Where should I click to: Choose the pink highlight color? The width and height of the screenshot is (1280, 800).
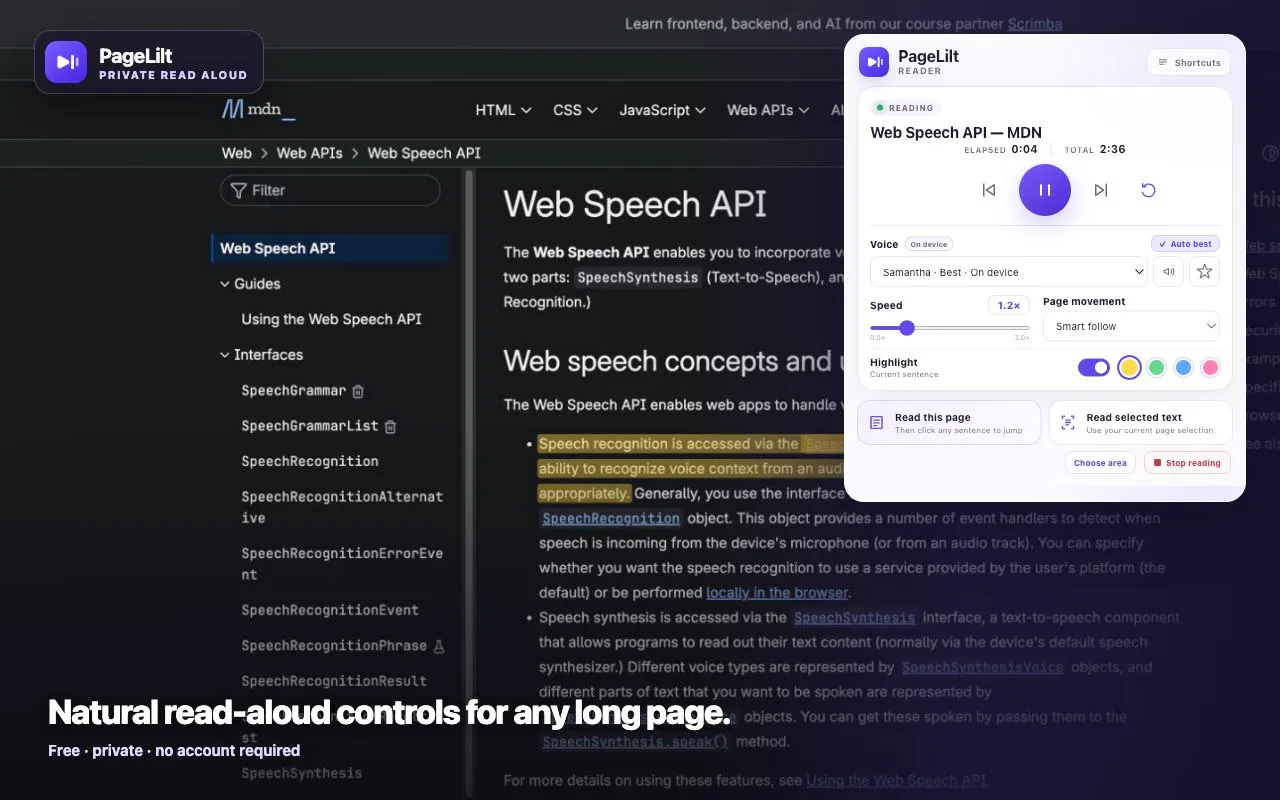[1211, 367]
